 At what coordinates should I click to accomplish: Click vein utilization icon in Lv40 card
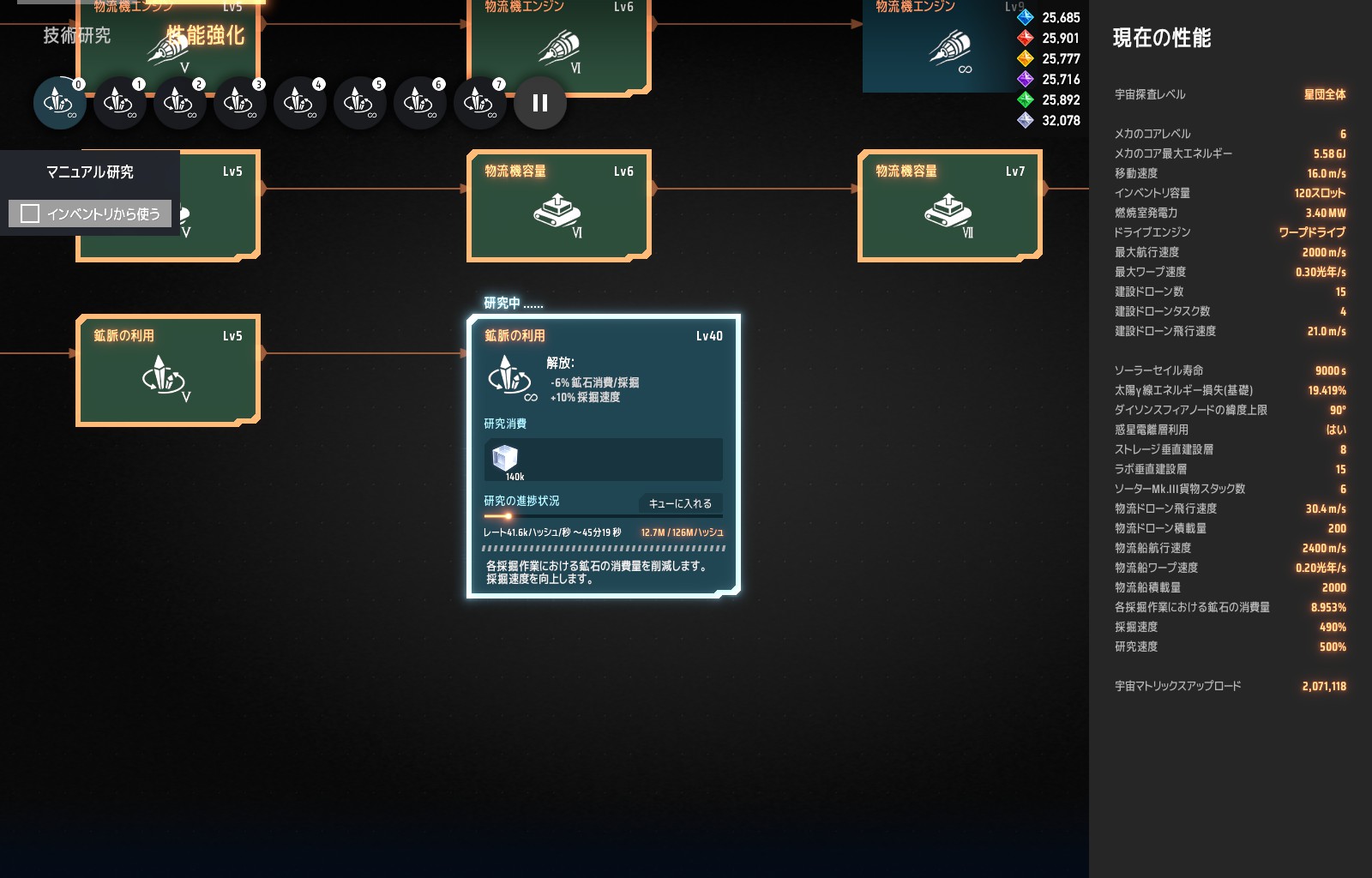510,377
